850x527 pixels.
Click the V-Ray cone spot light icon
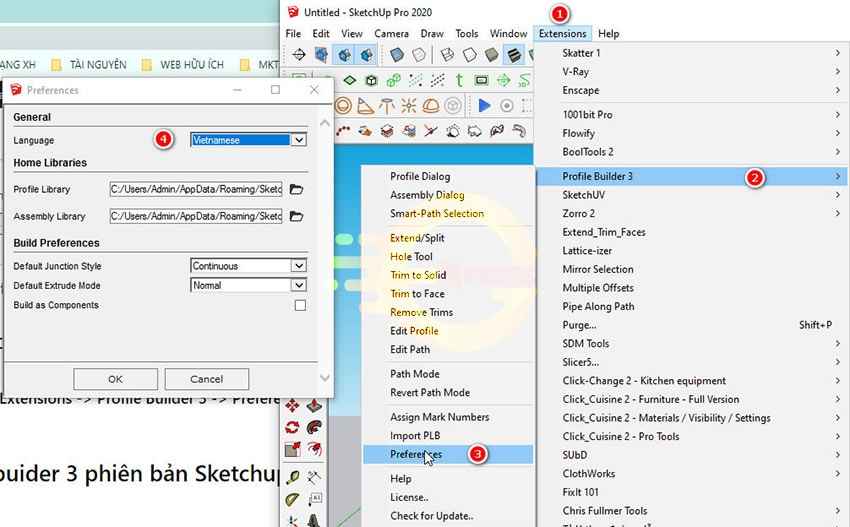coord(365,106)
